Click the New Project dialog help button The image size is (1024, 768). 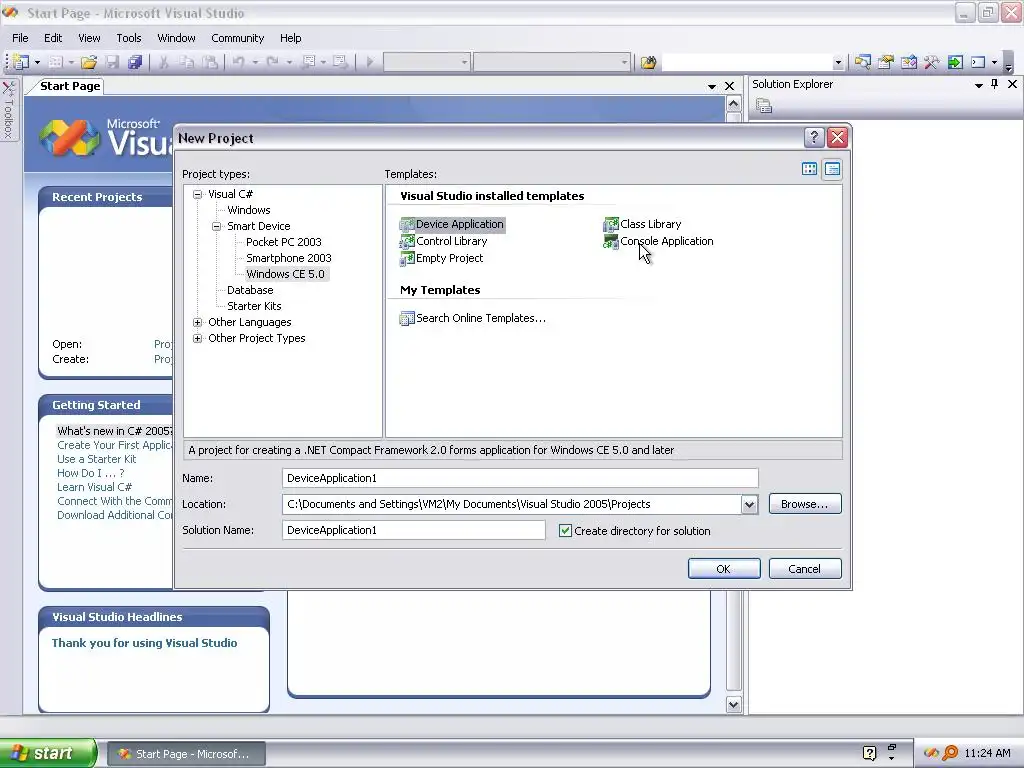pyautogui.click(x=814, y=137)
